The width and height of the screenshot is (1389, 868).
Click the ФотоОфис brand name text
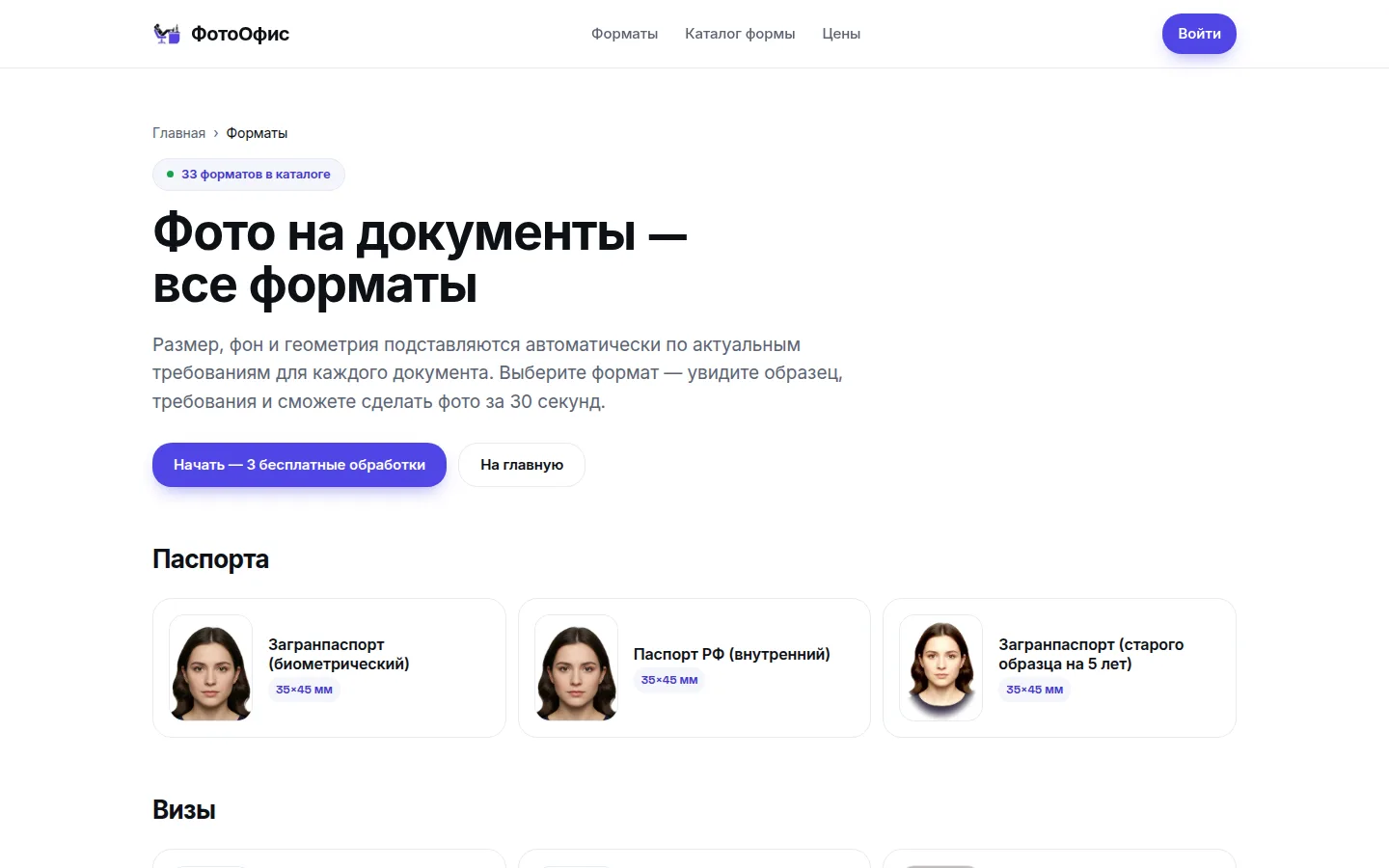(240, 34)
